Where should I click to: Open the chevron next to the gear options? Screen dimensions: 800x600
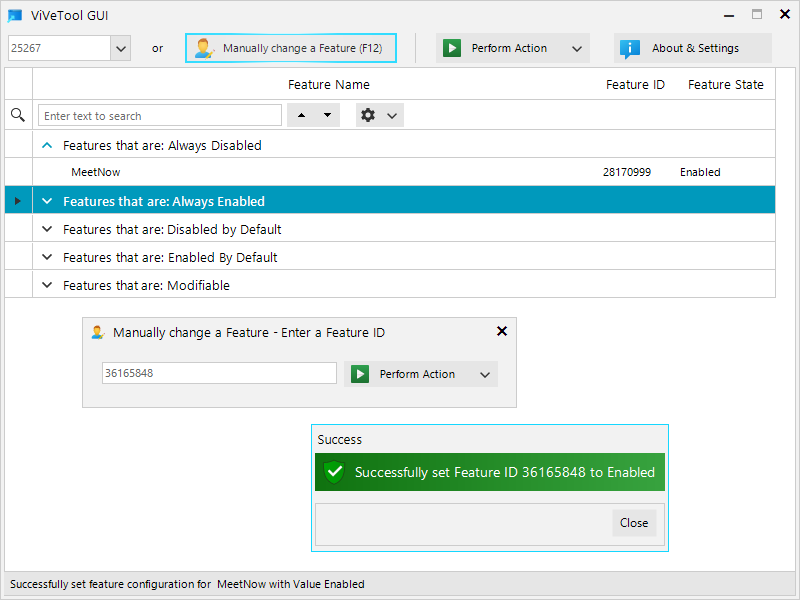tap(392, 116)
